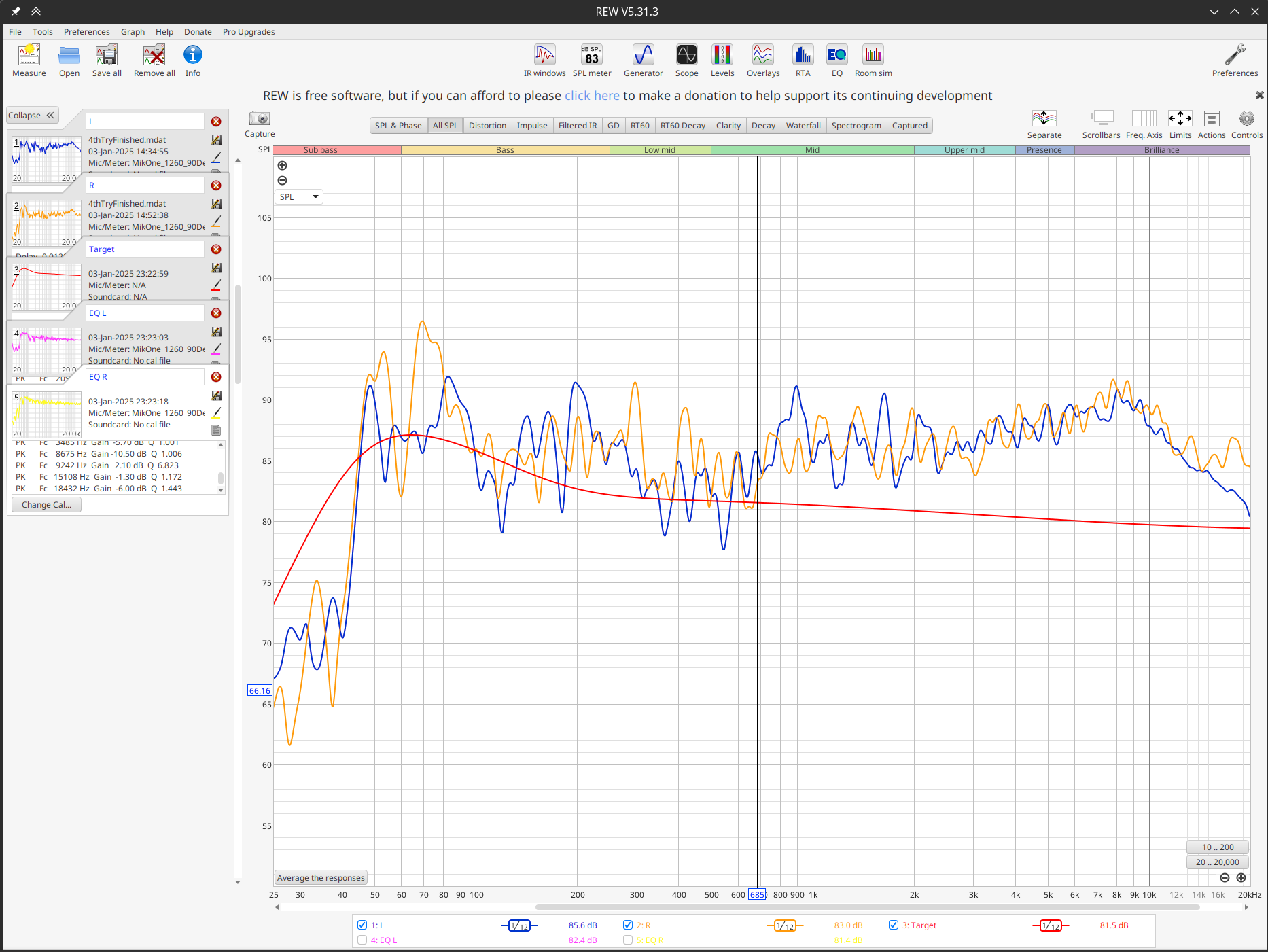
Task: Open smoothing selector for R trace
Action: (785, 925)
